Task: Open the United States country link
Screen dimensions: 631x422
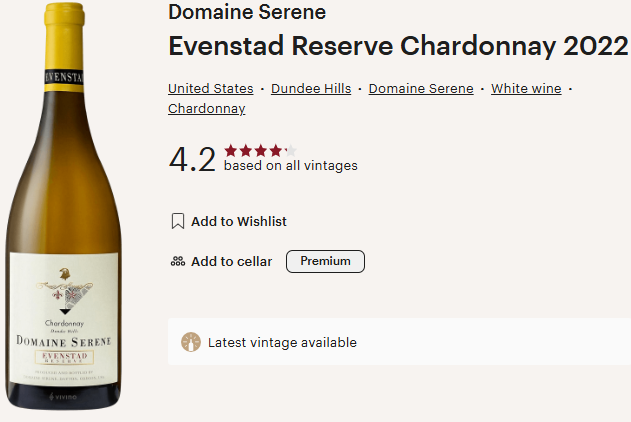Action: point(210,89)
